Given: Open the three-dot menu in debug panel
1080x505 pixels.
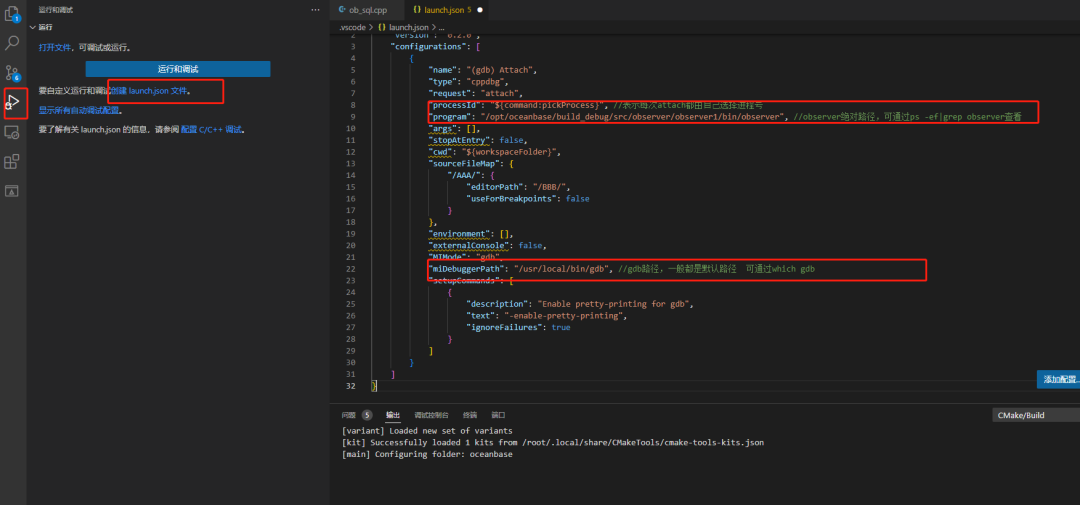Looking at the screenshot, I should pyautogui.click(x=315, y=10).
